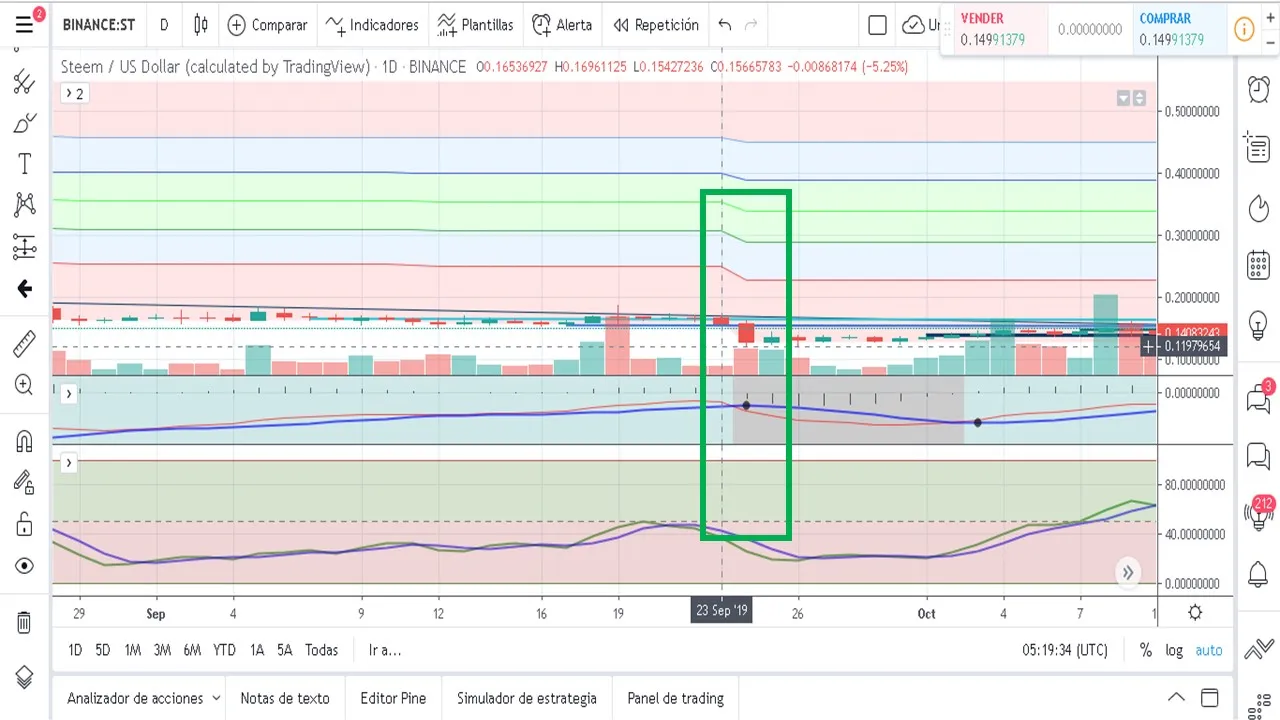Jump to latest bar with double-arrow button
1280x720 pixels.
coord(1127,572)
